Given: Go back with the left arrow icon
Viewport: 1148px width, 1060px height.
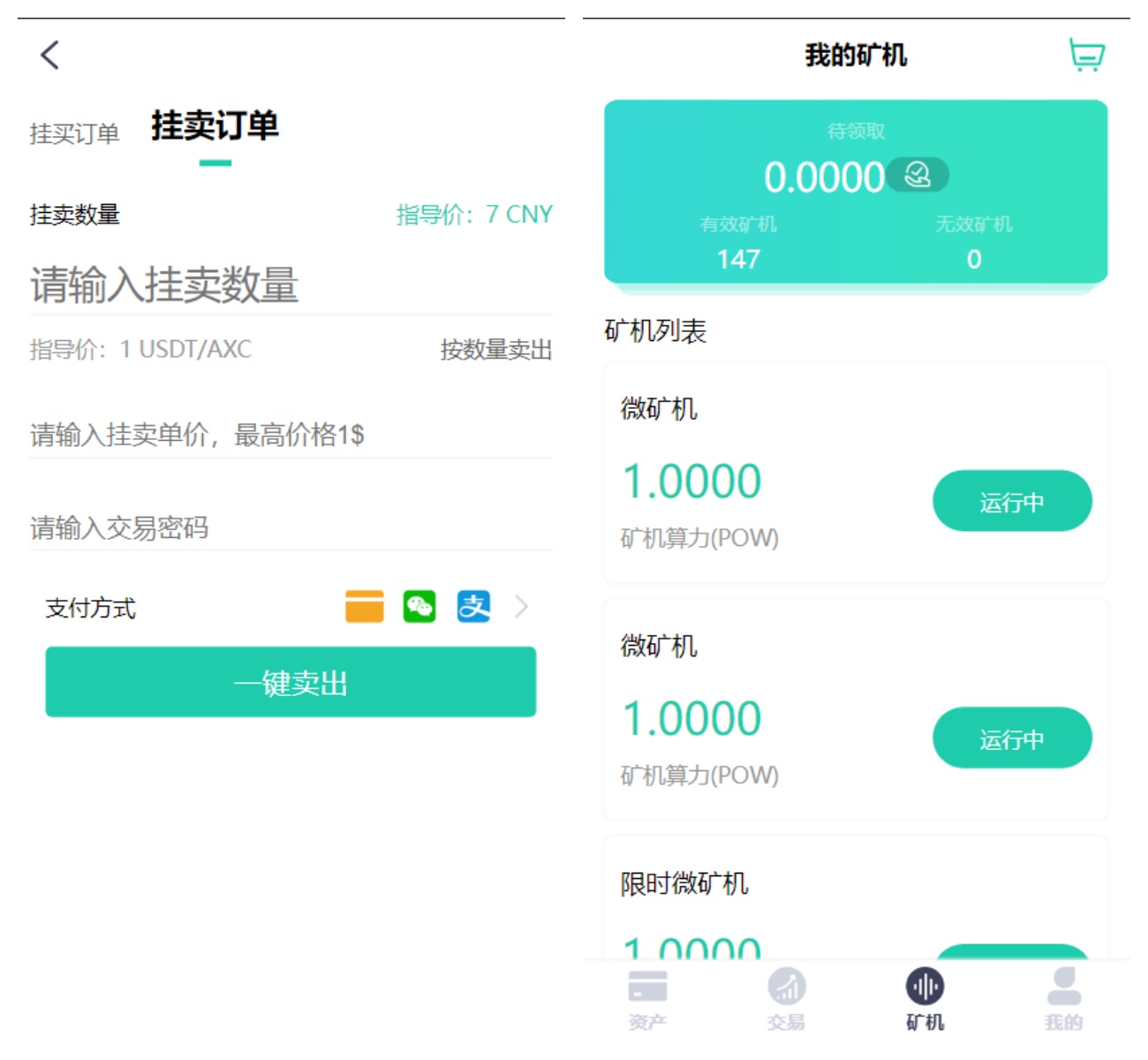Looking at the screenshot, I should 50,55.
